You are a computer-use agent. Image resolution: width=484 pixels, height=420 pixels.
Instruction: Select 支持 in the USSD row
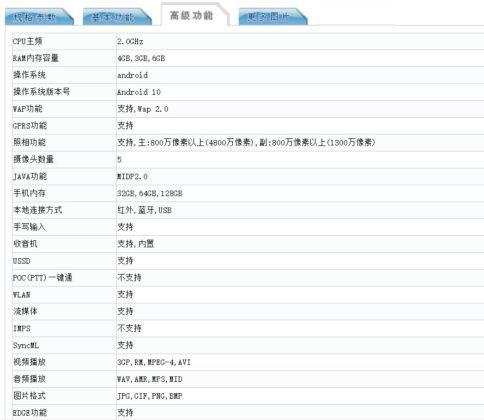click(125, 261)
